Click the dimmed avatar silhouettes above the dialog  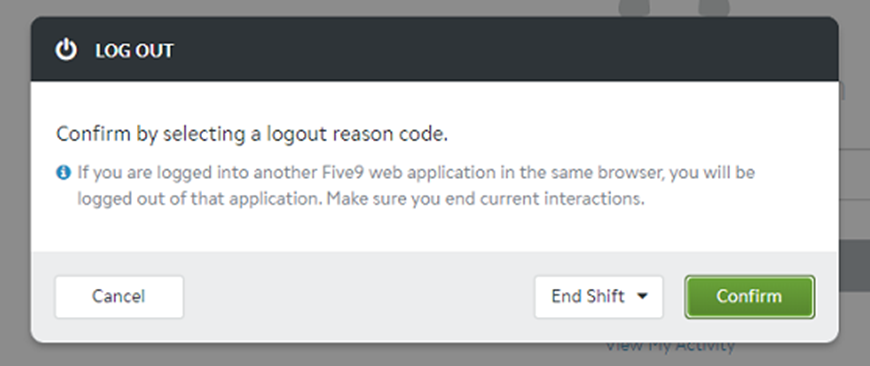click(674, 7)
